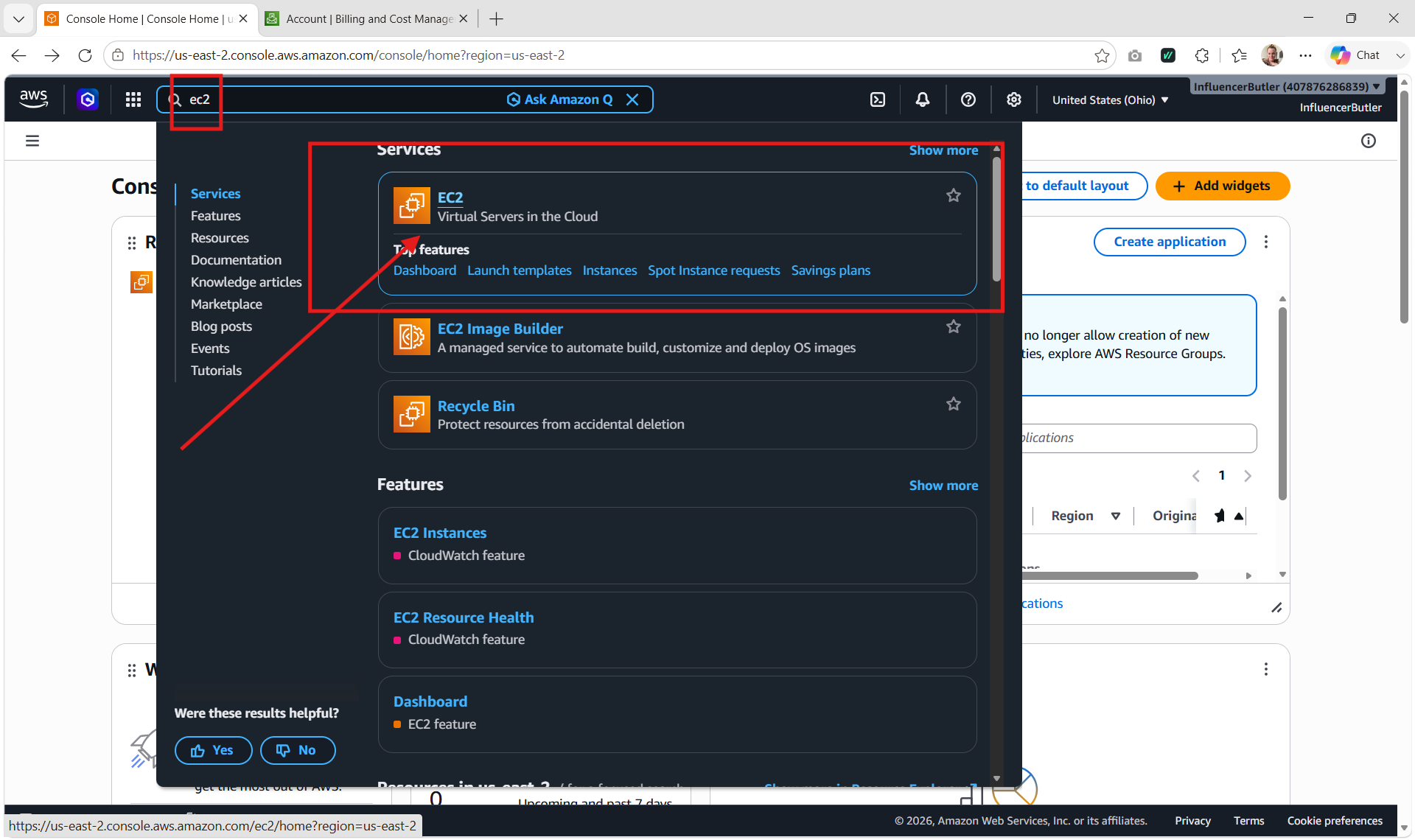1415x840 pixels.
Task: Open Ask Amazon Q in search bar
Action: (560, 99)
